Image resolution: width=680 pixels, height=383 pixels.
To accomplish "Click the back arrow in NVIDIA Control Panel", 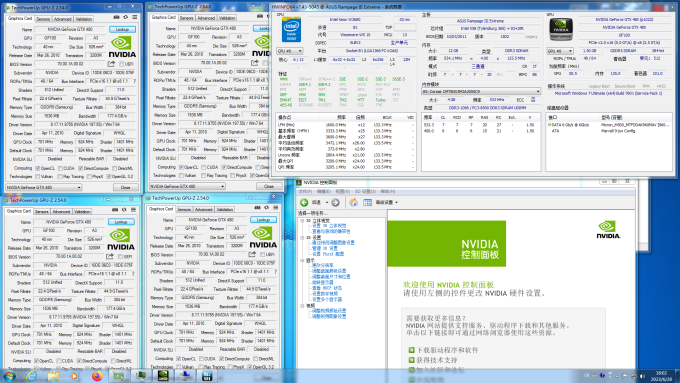I will (x=304, y=203).
